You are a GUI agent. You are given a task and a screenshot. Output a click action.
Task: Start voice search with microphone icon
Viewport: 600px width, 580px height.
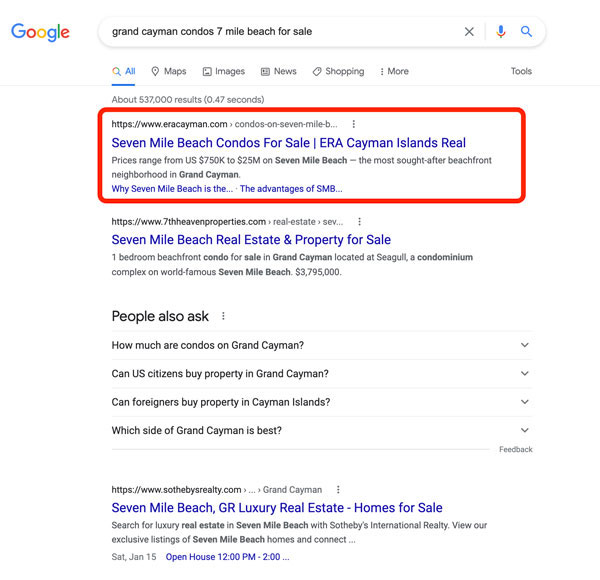click(x=501, y=31)
